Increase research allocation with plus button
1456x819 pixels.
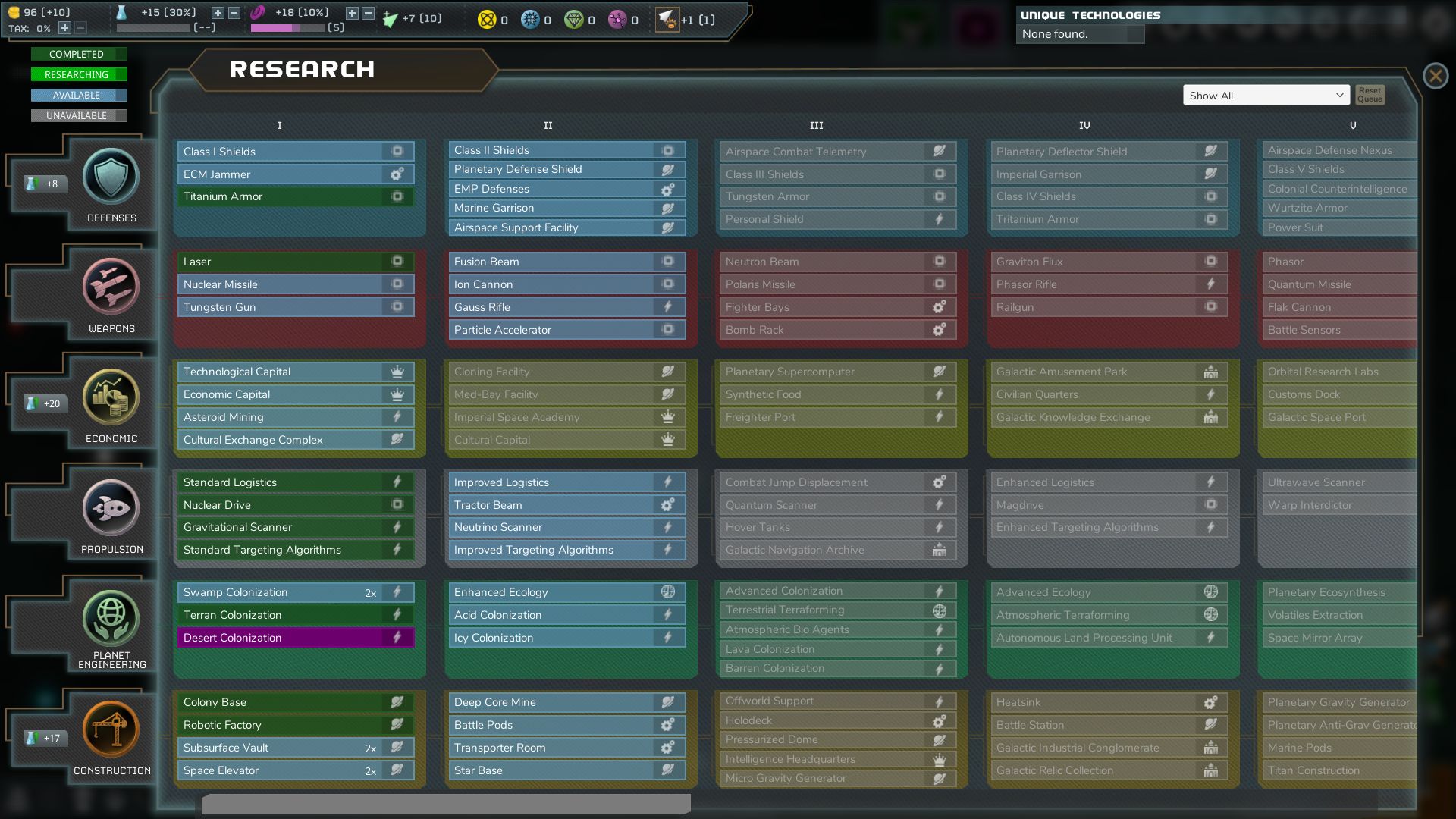click(218, 13)
